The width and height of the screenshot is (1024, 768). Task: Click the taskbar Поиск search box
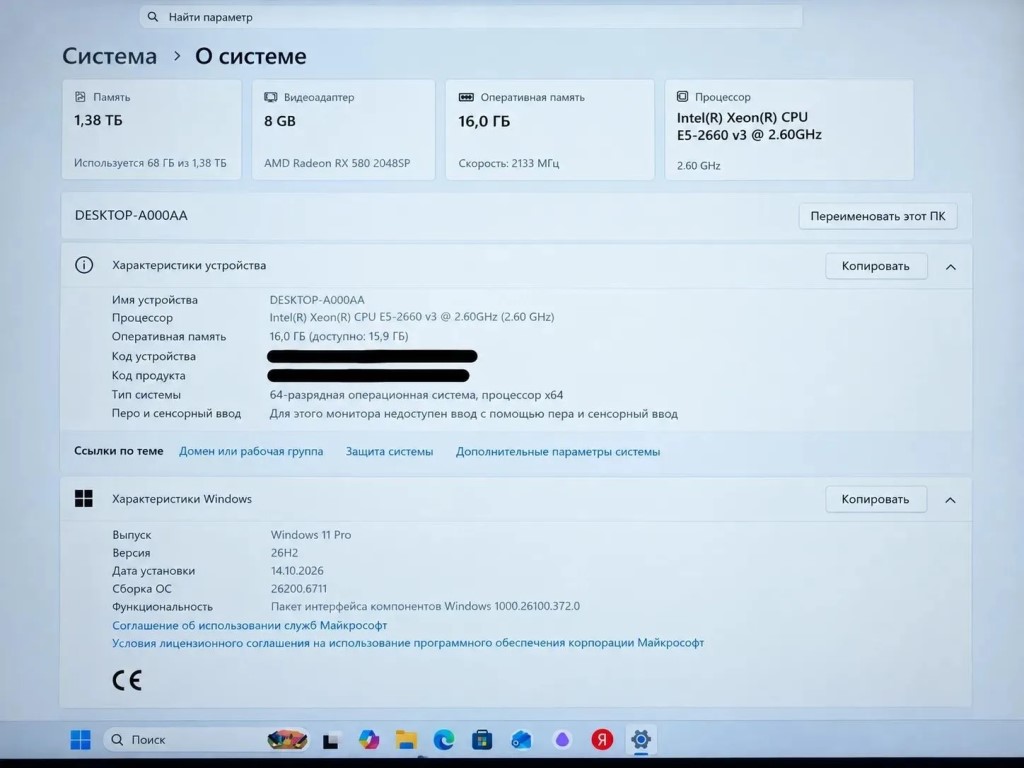[x=206, y=740]
